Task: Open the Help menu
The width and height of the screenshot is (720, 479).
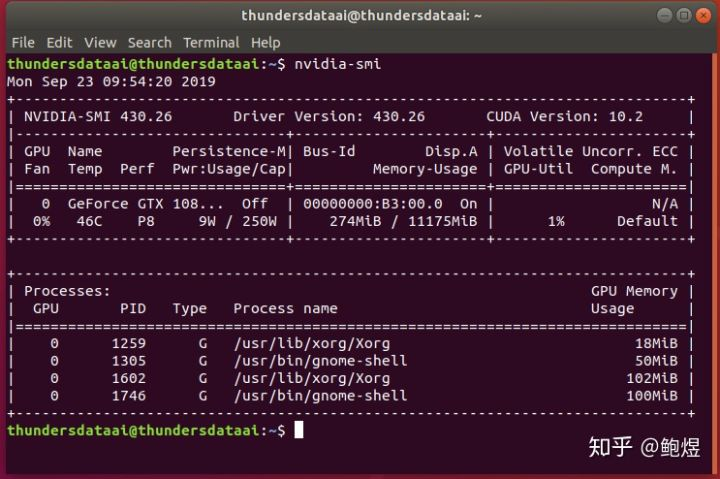Action: point(265,43)
